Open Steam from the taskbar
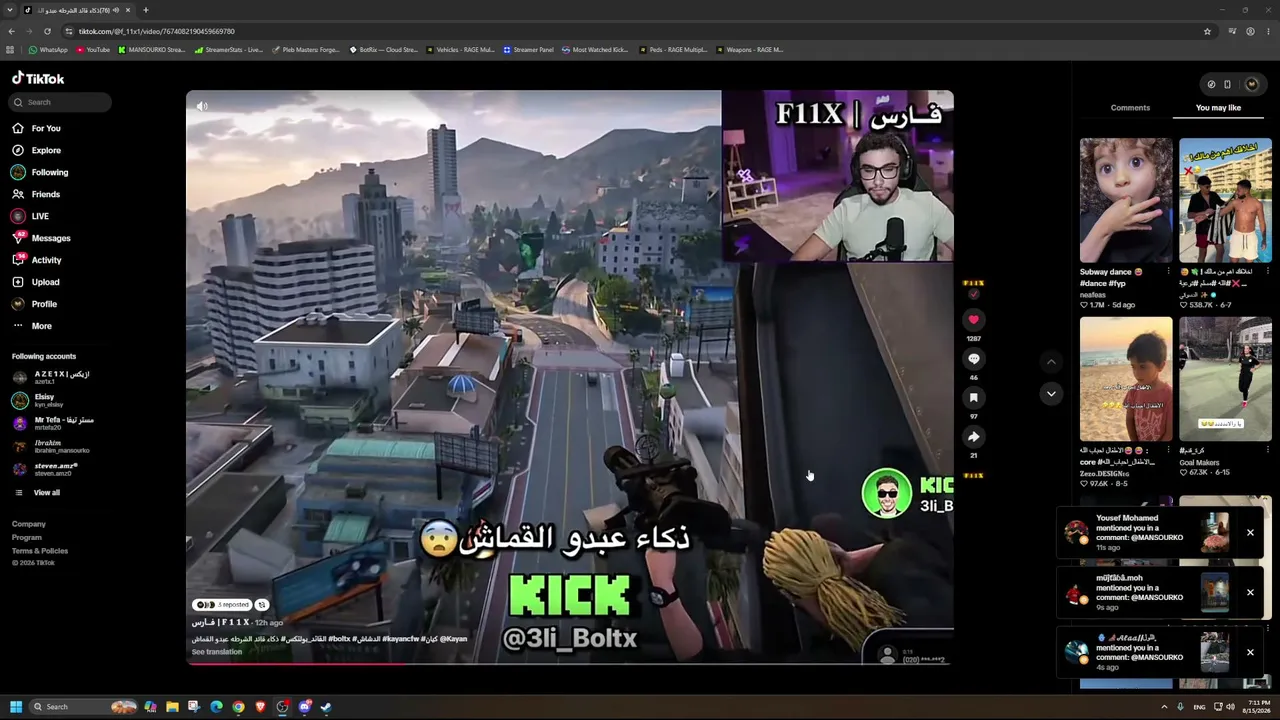 (326, 707)
